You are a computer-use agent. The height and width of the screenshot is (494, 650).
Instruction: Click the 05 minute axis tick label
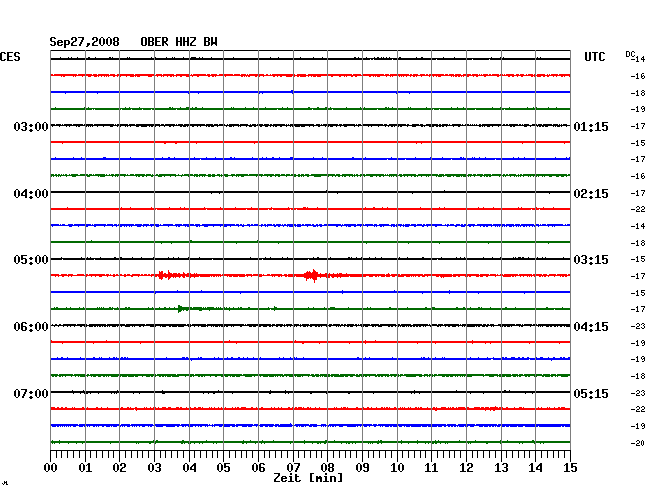(x=223, y=467)
